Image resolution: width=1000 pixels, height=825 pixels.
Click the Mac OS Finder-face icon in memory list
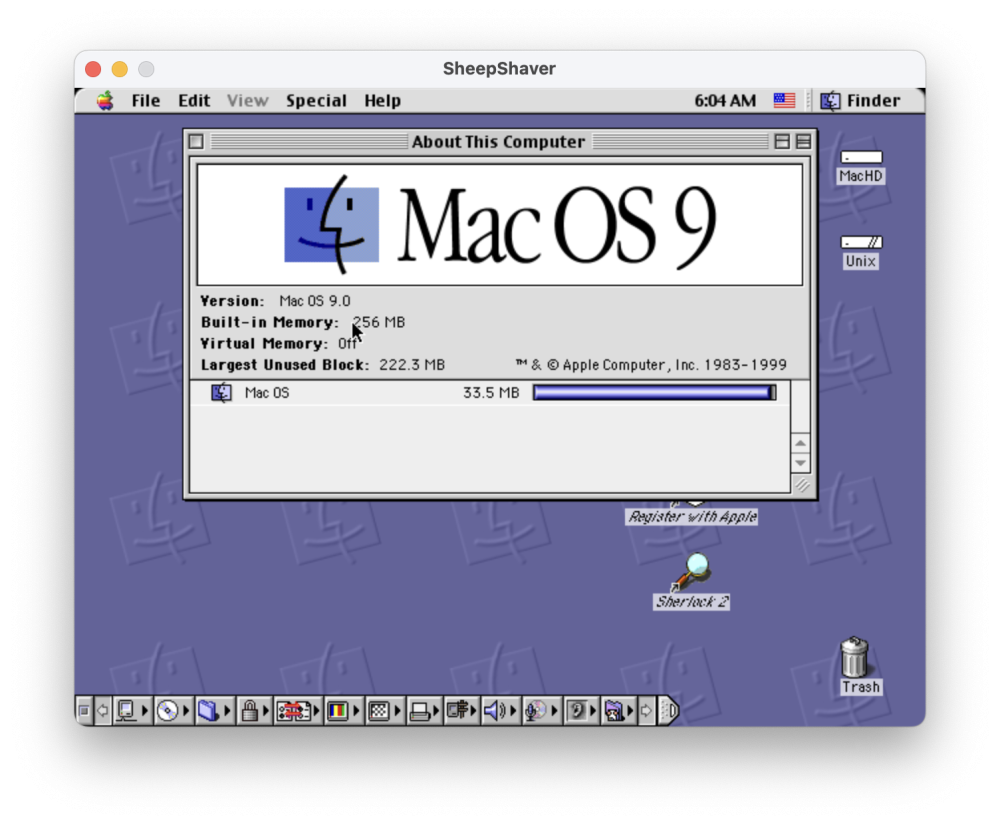221,393
